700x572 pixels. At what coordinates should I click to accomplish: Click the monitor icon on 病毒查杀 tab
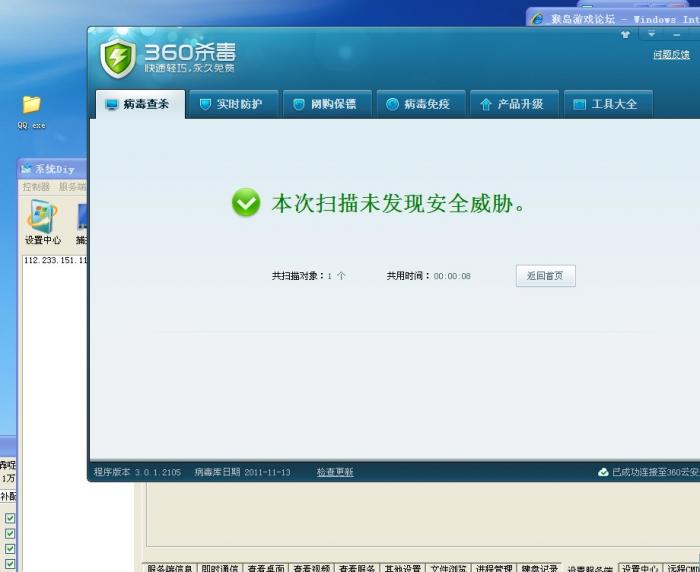point(111,104)
